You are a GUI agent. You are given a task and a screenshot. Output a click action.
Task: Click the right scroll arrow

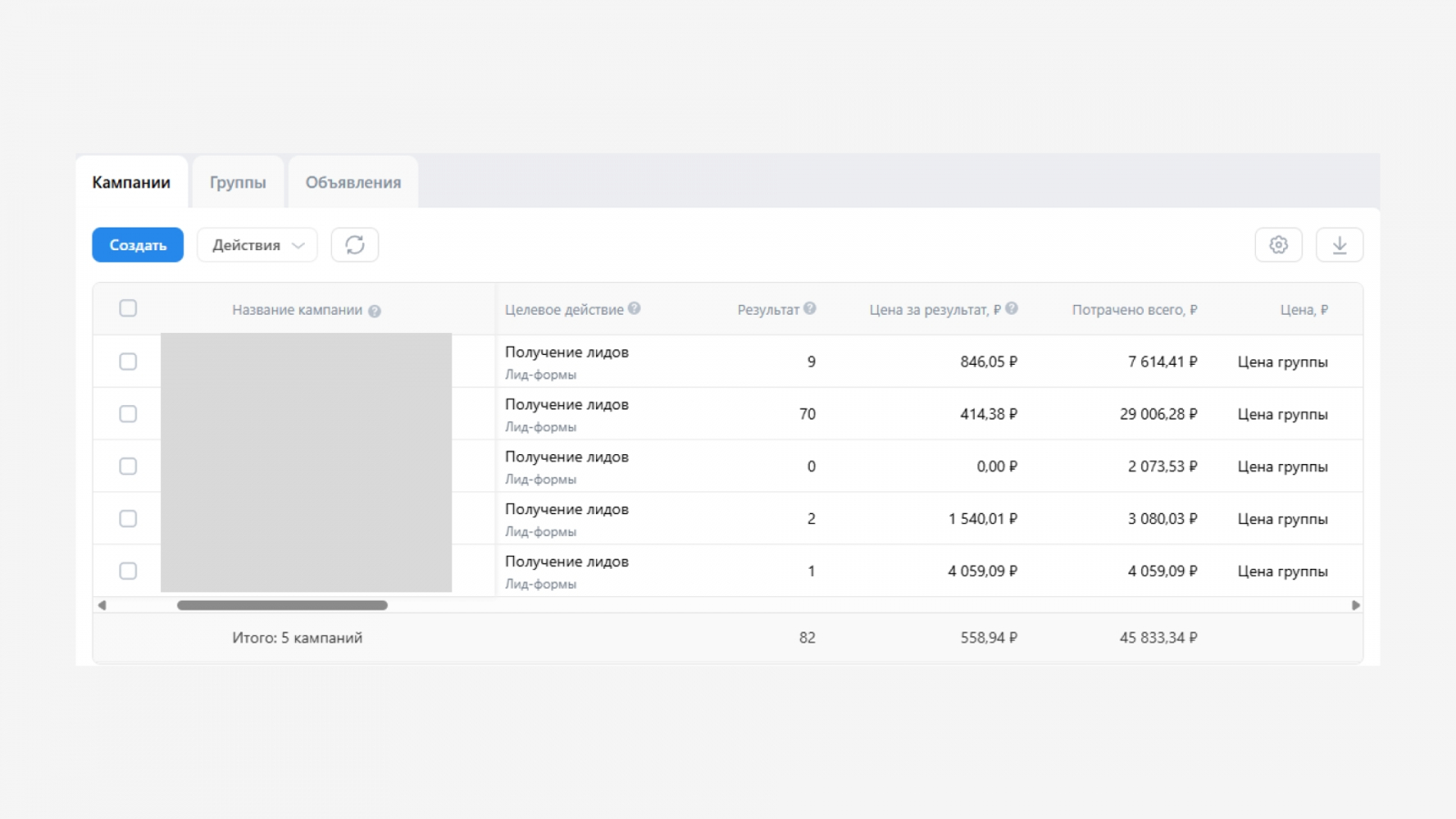click(x=1355, y=605)
